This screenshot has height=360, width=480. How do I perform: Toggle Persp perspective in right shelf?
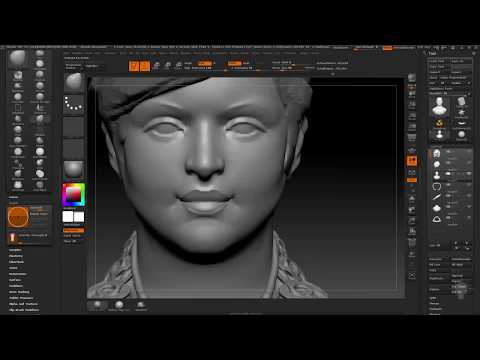point(412,138)
